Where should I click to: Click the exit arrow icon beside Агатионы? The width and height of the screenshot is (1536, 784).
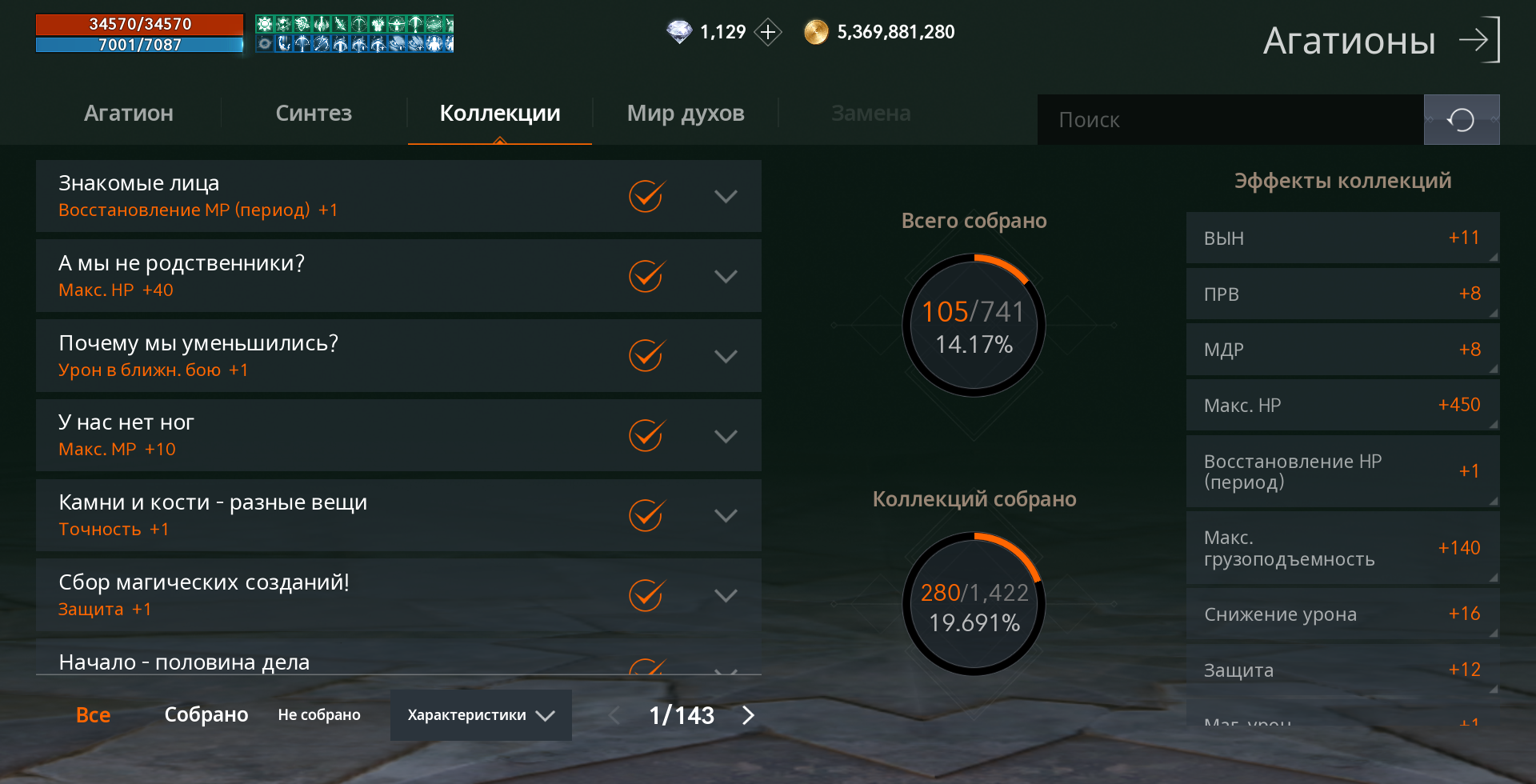[x=1478, y=39]
